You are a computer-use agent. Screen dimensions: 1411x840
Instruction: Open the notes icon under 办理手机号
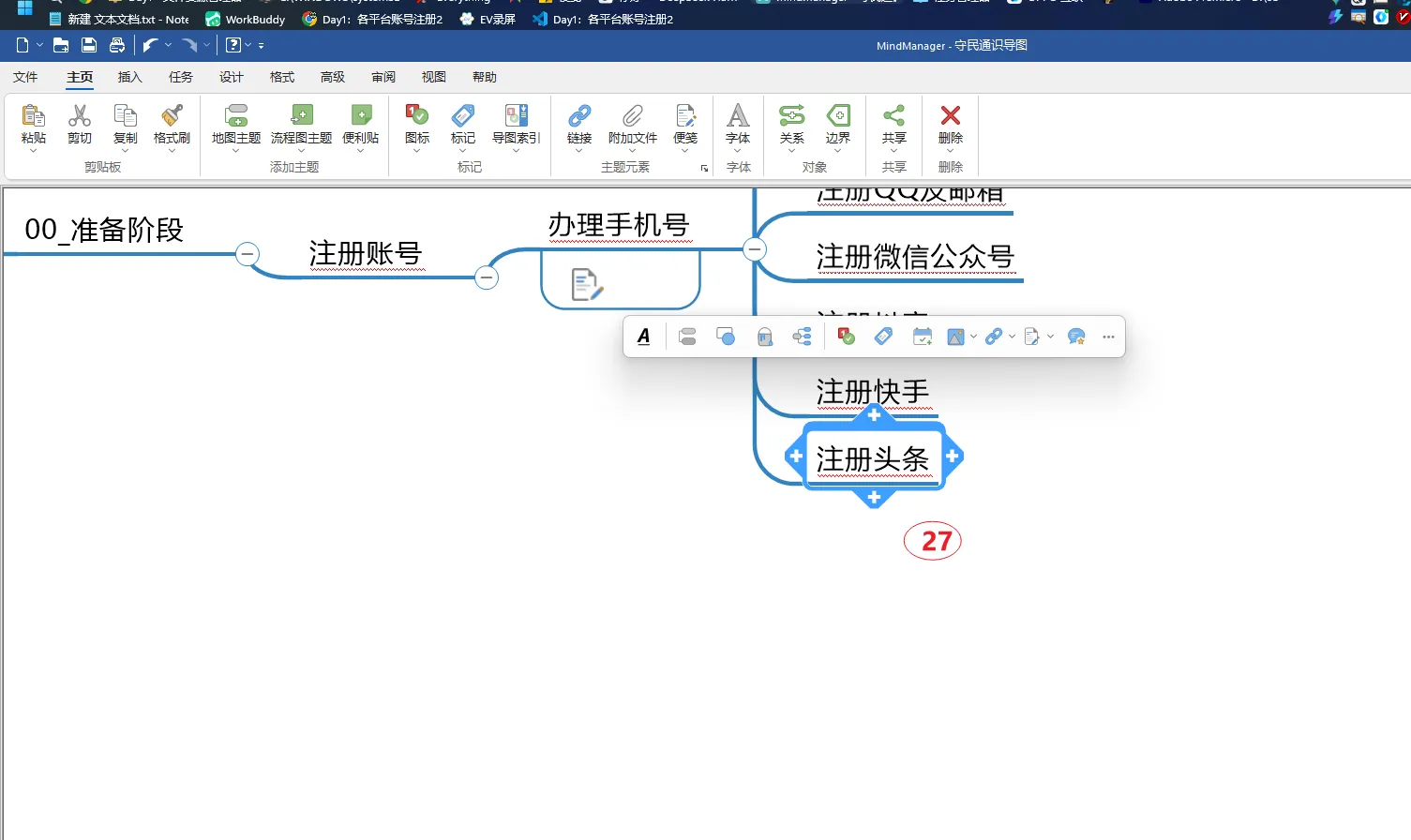tap(587, 284)
